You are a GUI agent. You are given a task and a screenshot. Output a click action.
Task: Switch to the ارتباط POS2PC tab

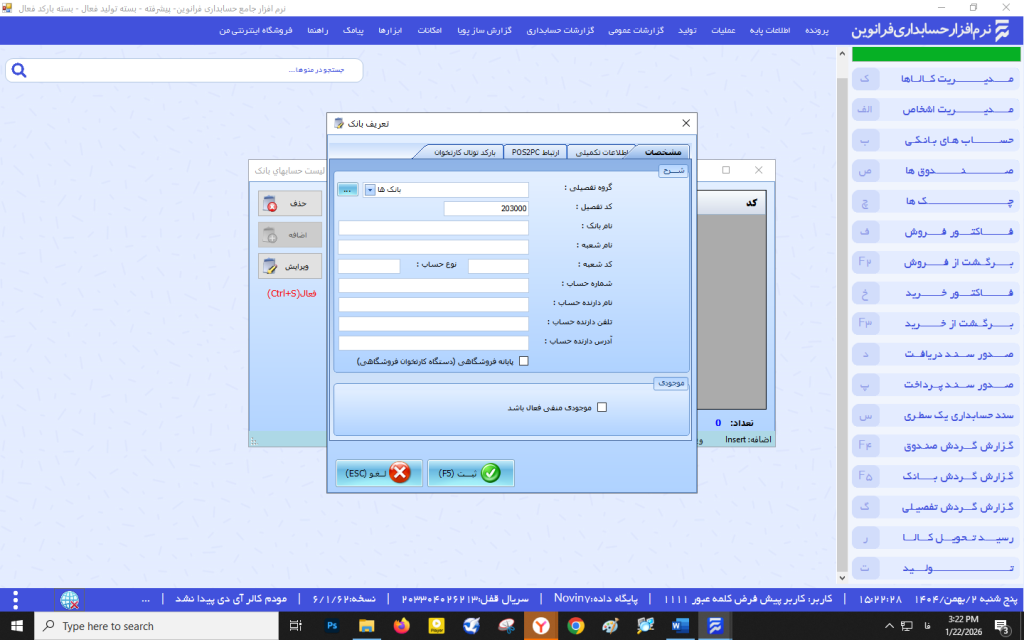[536, 152]
